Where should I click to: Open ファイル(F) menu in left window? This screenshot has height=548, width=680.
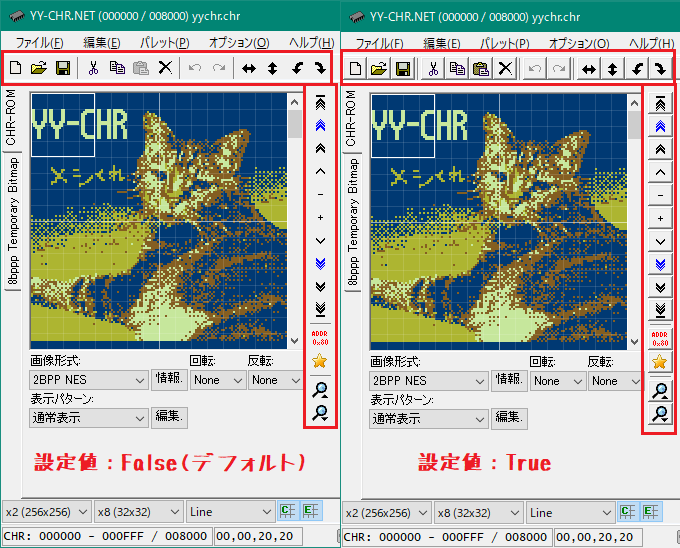click(39, 42)
